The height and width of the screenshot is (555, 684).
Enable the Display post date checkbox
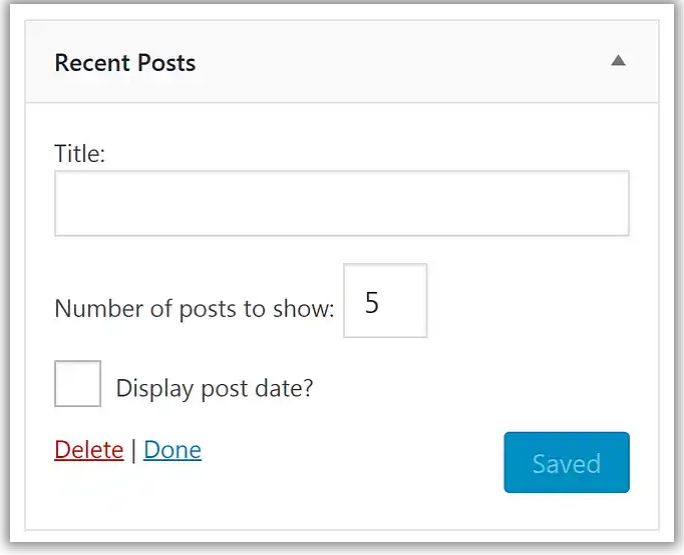pos(78,384)
